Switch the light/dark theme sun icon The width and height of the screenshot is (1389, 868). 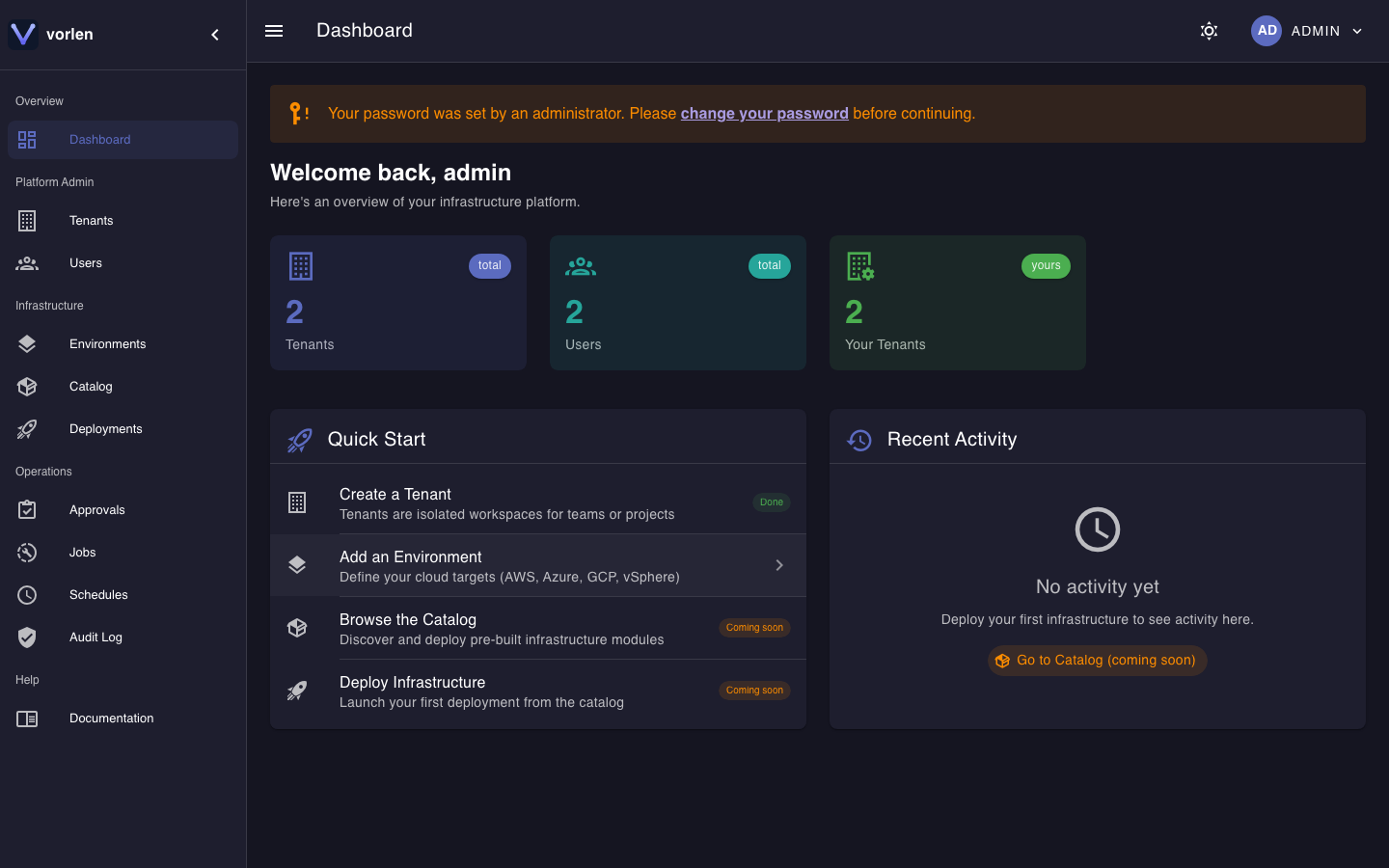[1209, 31]
